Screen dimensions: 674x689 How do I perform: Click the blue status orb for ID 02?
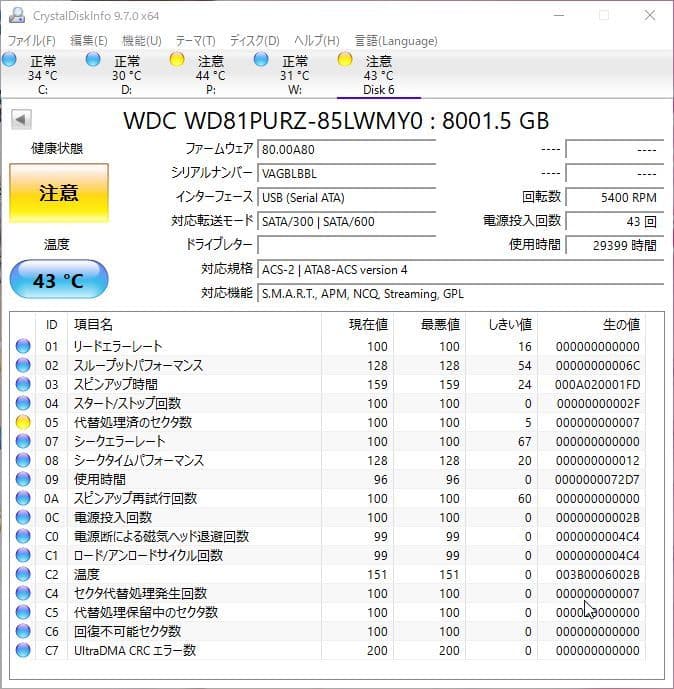(x=23, y=365)
